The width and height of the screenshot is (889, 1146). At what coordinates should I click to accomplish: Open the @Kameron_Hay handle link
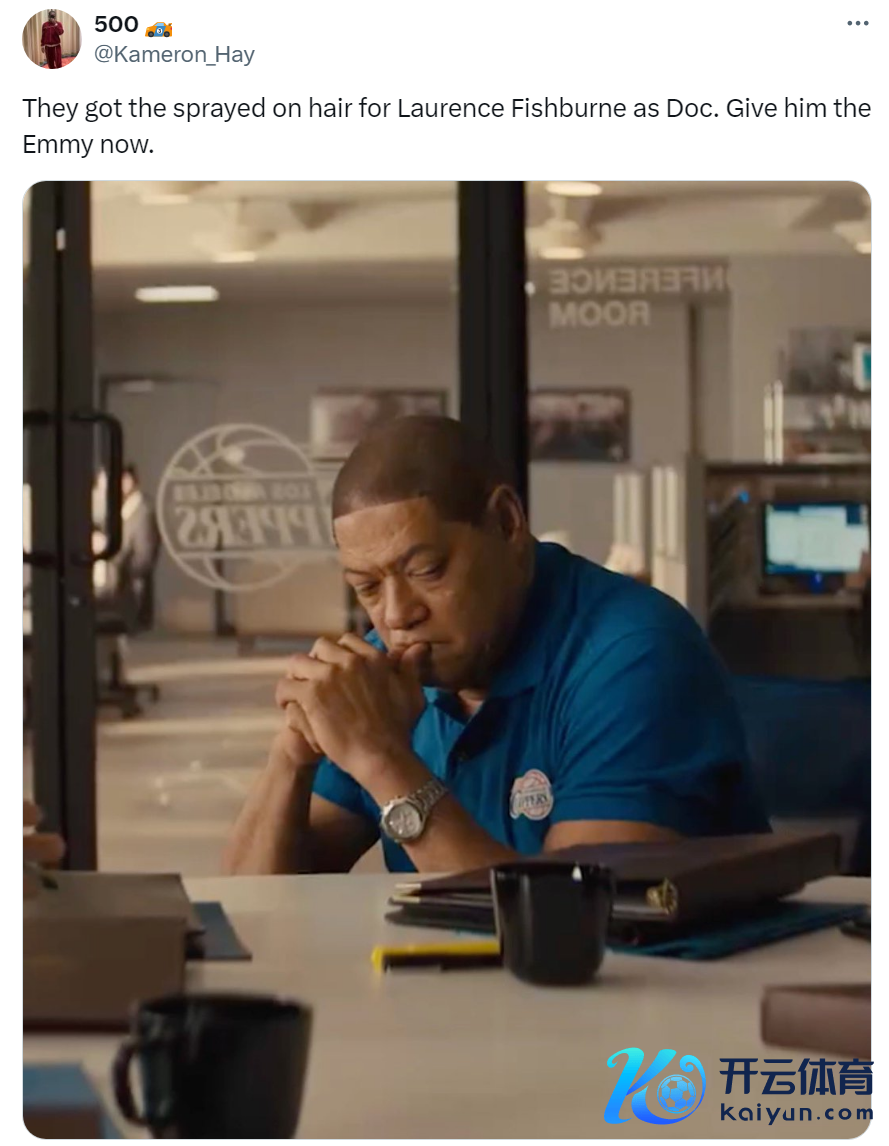pyautogui.click(x=174, y=54)
